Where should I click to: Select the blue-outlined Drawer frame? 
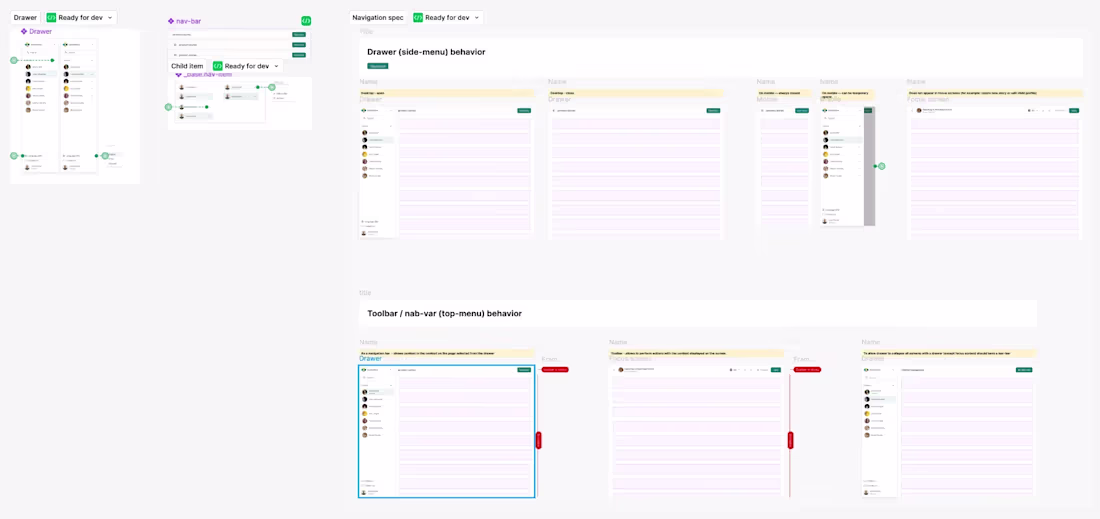(x=446, y=431)
